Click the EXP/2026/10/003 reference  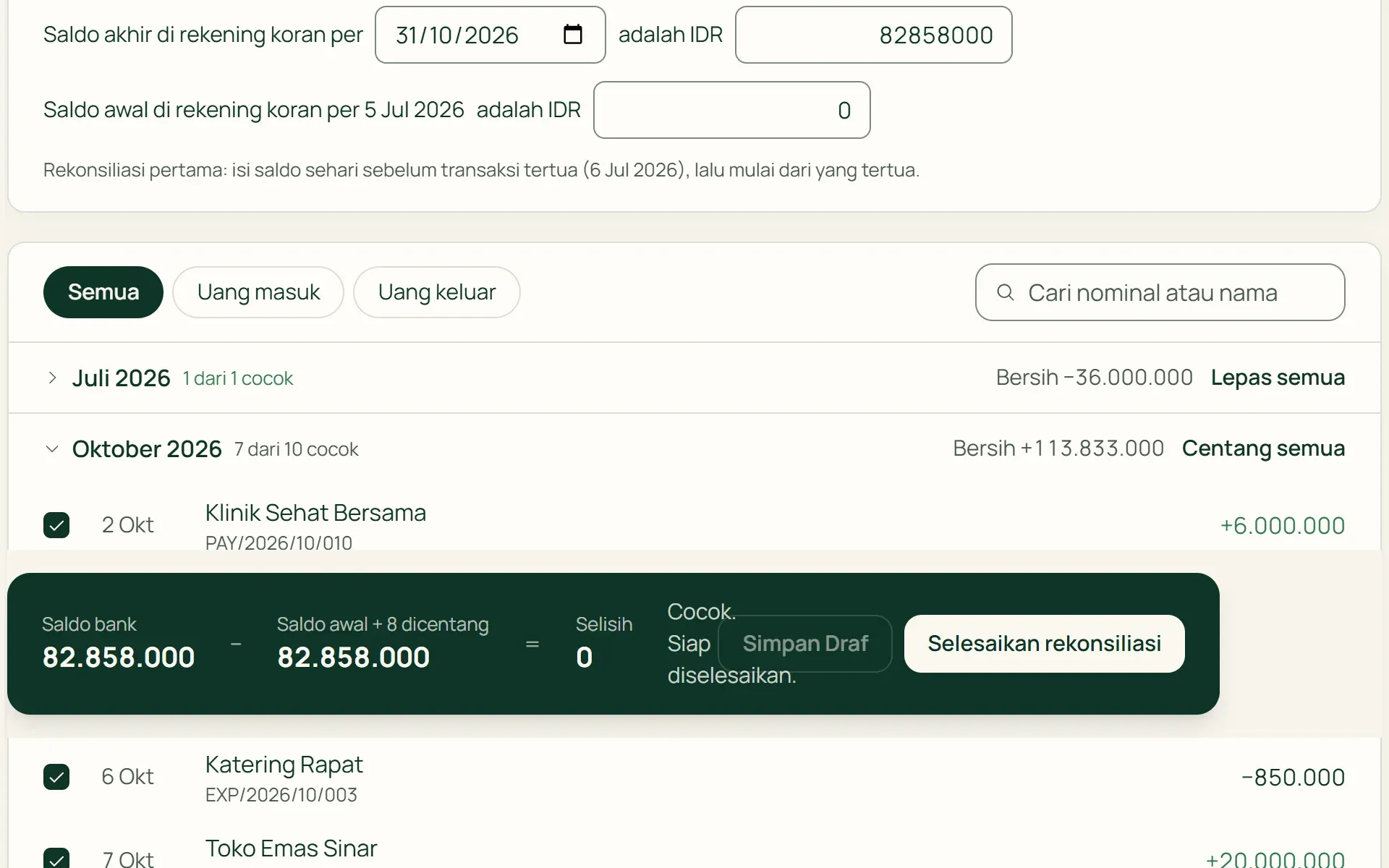coord(281,794)
